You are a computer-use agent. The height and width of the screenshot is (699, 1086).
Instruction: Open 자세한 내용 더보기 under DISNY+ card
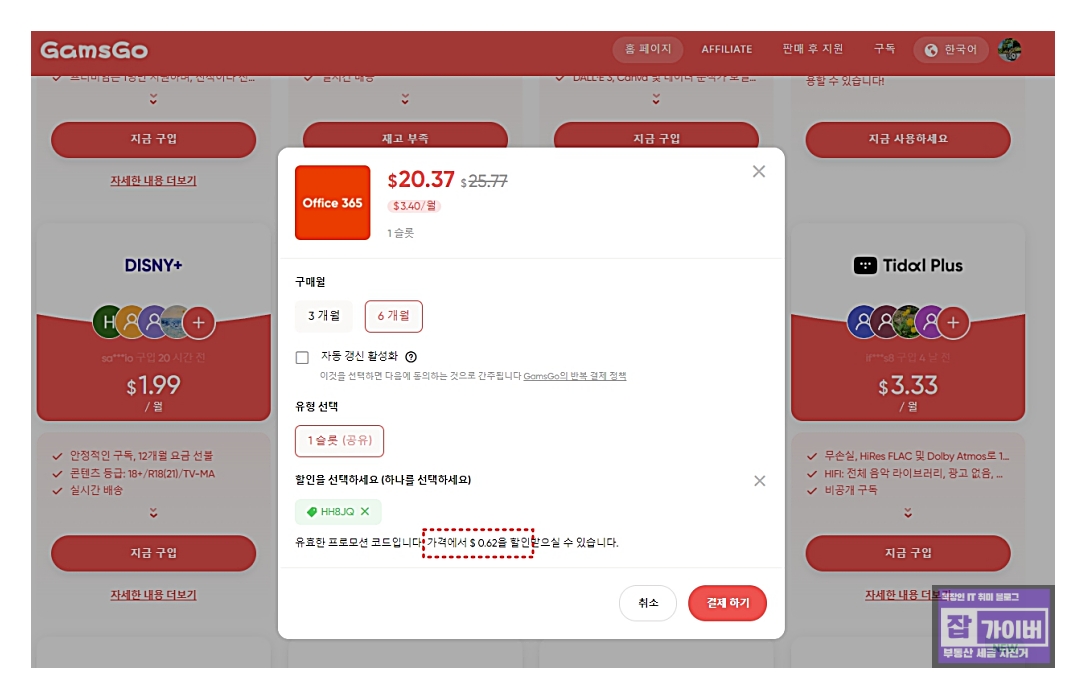point(153,595)
